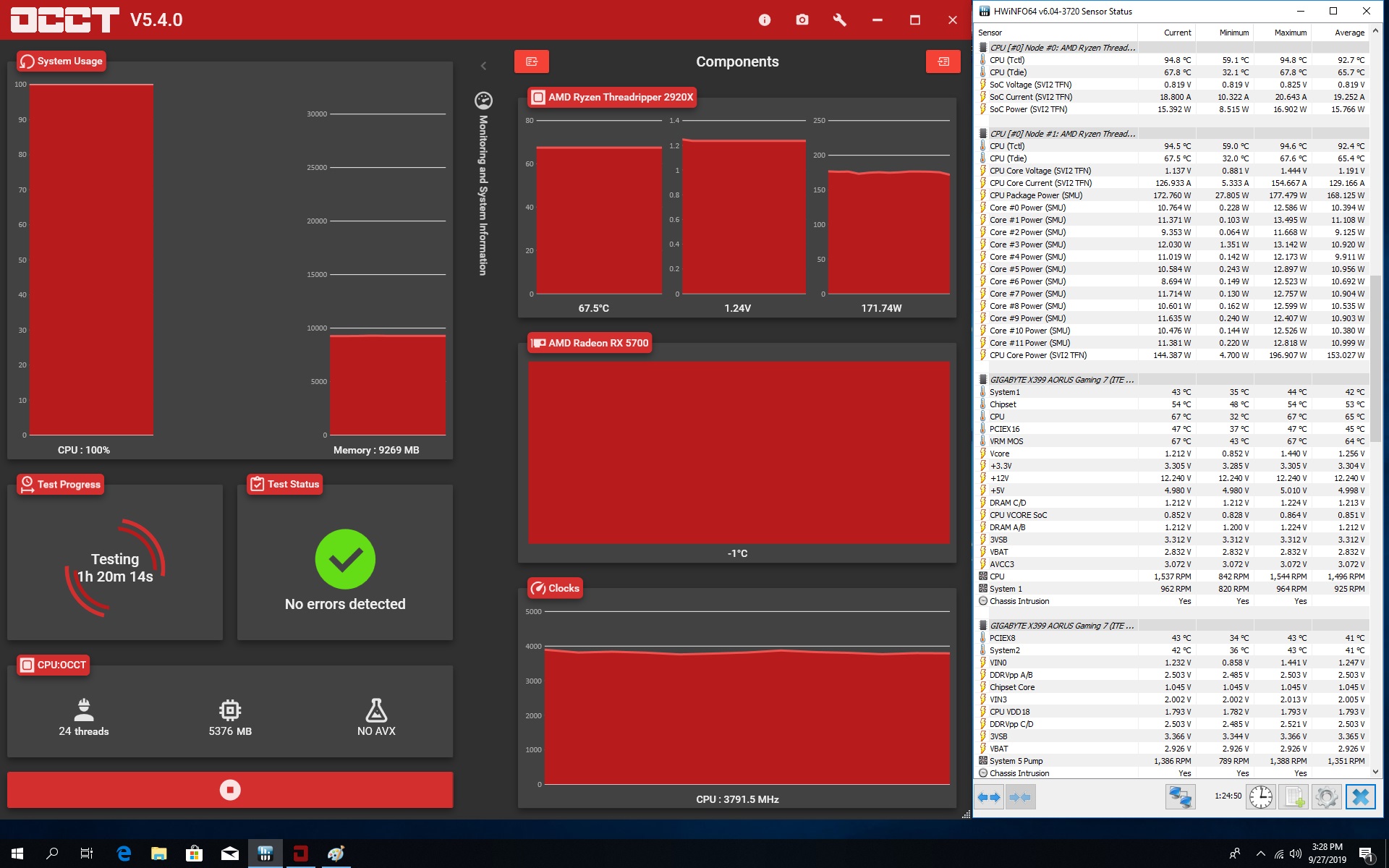Open Mail app from taskbar
The height and width of the screenshot is (868, 1389).
pos(229,854)
